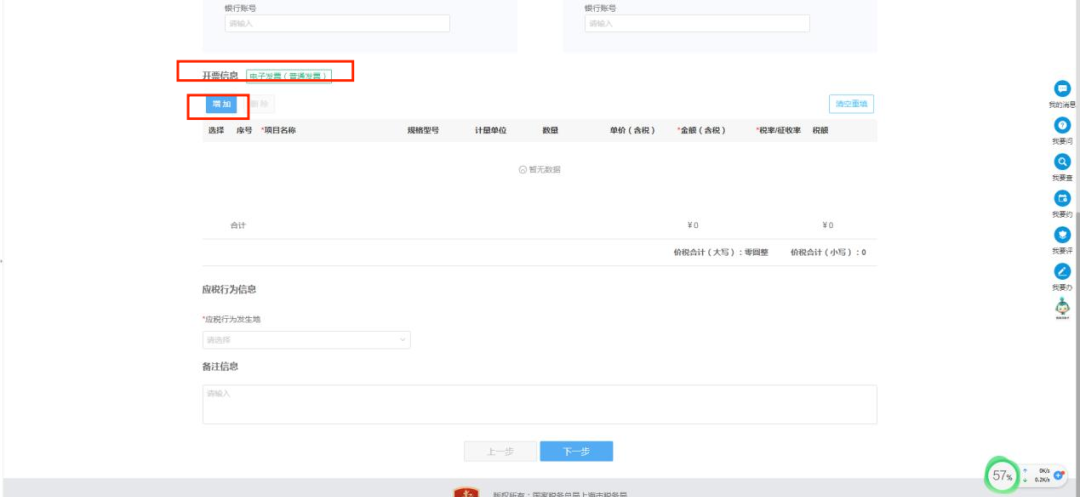The height and width of the screenshot is (497, 1080).
Task: Click the 57% green performance circle widget
Action: (x=1002, y=475)
